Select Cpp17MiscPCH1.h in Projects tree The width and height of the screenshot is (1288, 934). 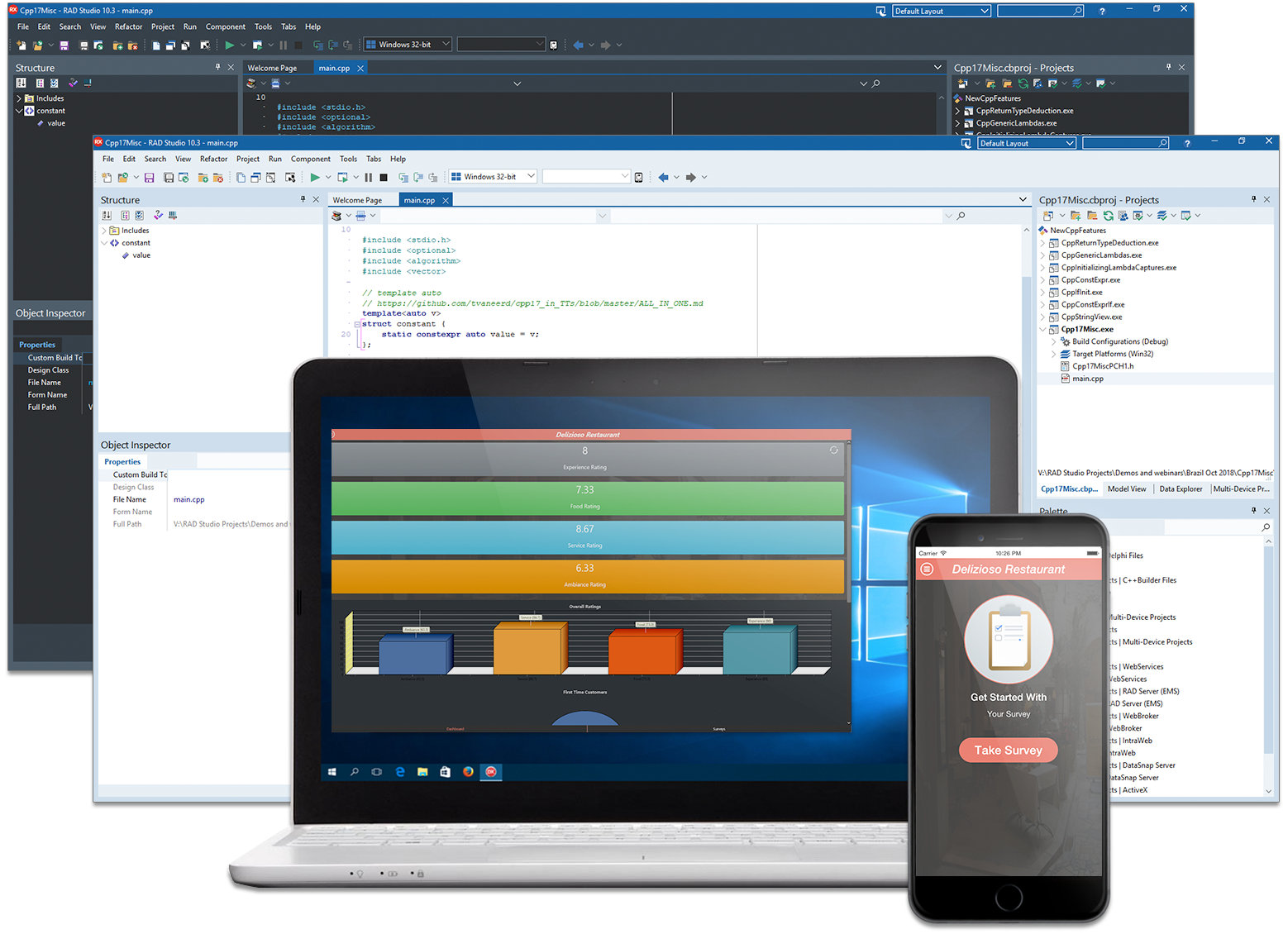(1103, 366)
